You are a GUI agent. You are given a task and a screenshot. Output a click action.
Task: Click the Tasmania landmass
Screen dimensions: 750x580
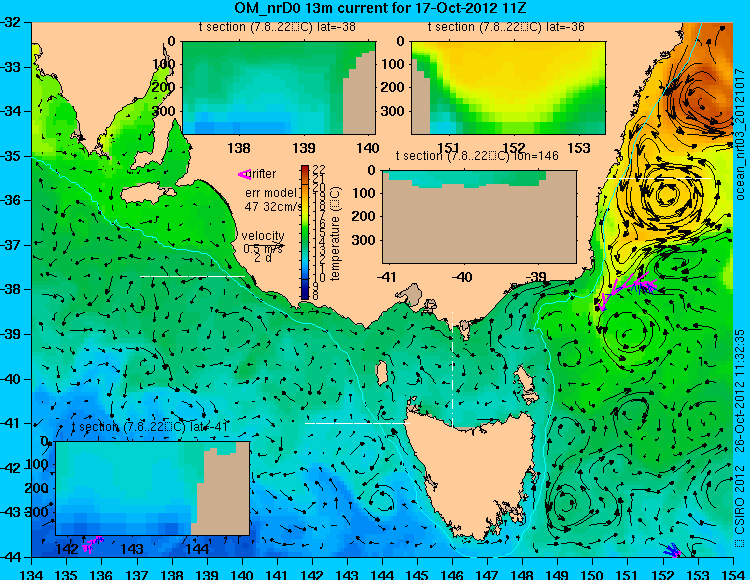pyautogui.click(x=474, y=473)
